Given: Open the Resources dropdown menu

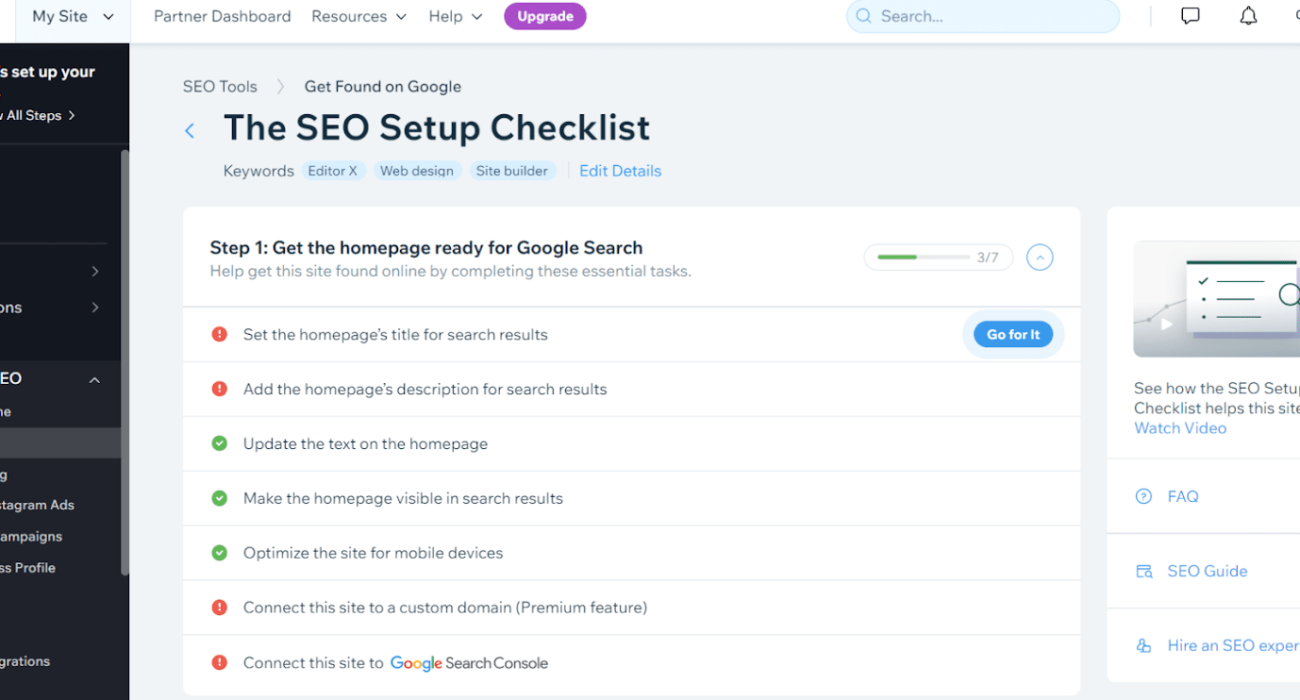Looking at the screenshot, I should tap(359, 16).
